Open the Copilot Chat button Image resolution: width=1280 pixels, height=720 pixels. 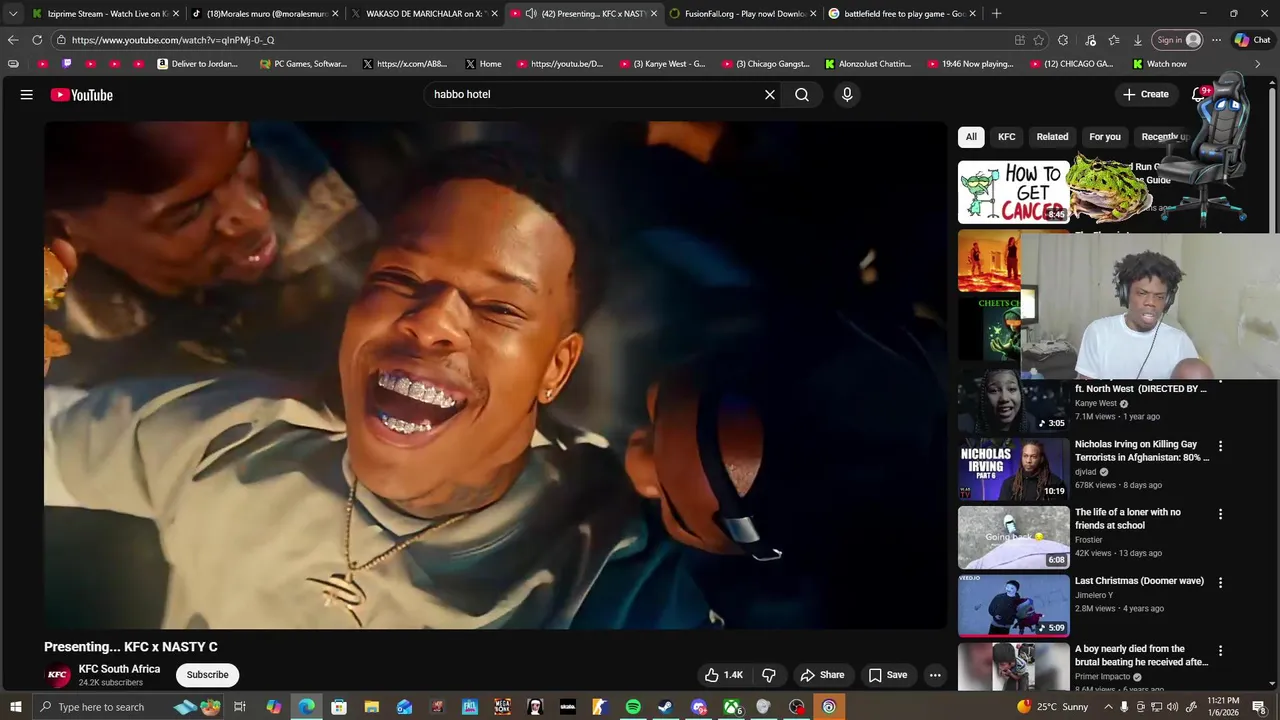[1253, 40]
